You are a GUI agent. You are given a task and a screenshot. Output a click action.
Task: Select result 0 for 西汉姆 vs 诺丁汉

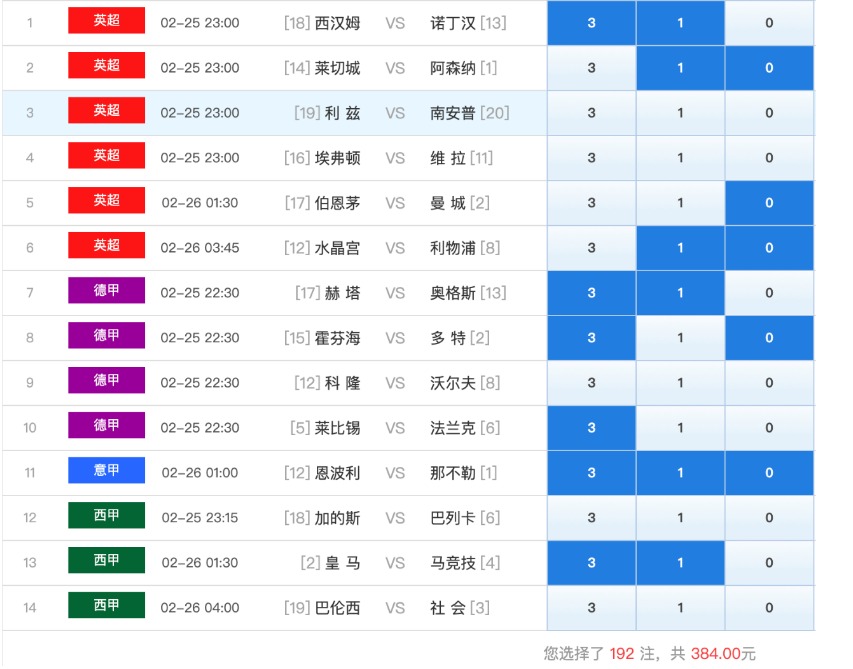pos(769,23)
